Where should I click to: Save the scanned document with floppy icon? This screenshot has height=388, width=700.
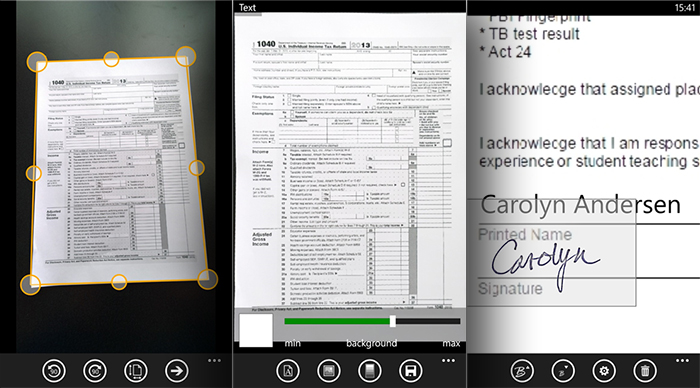point(410,371)
